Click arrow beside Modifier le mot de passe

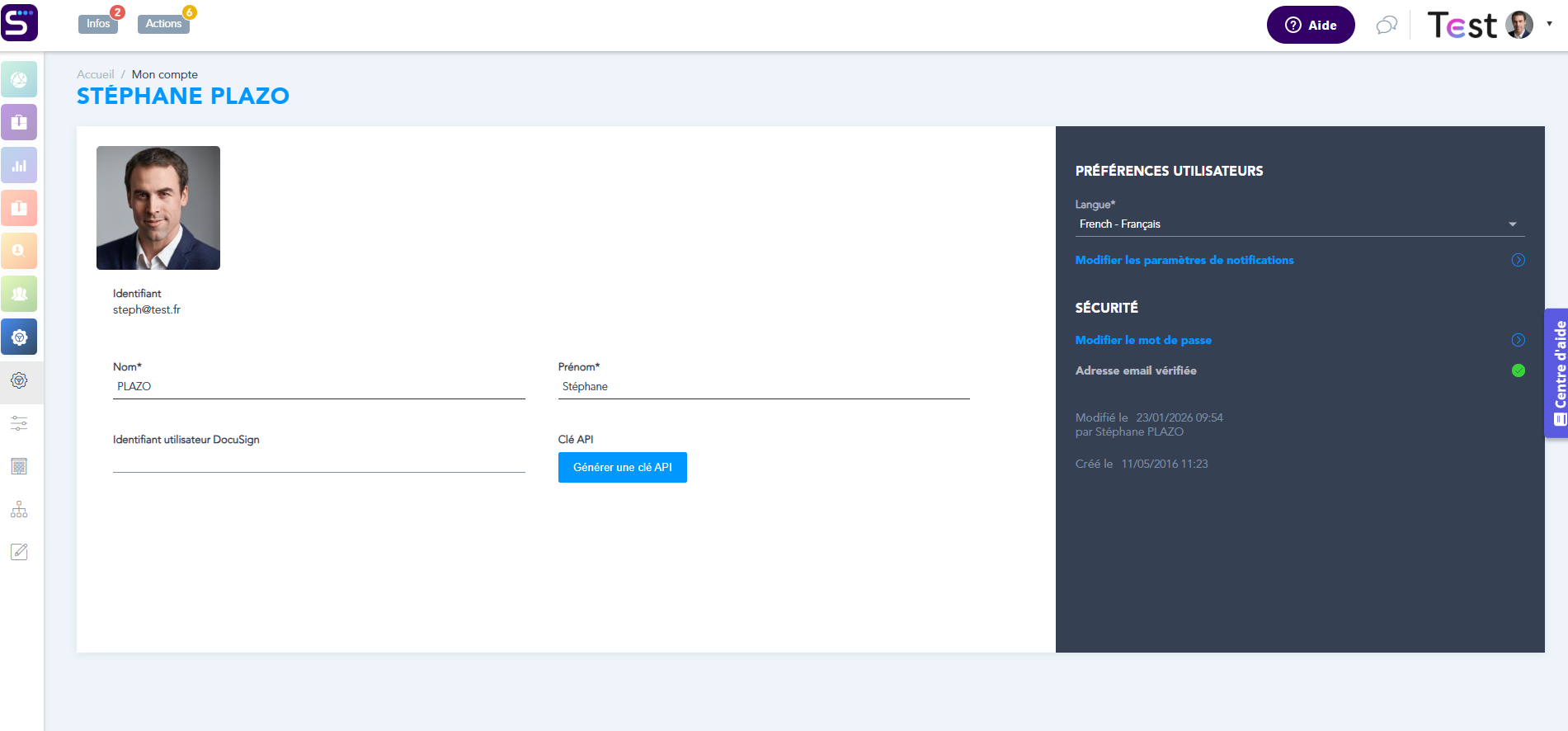(x=1518, y=340)
